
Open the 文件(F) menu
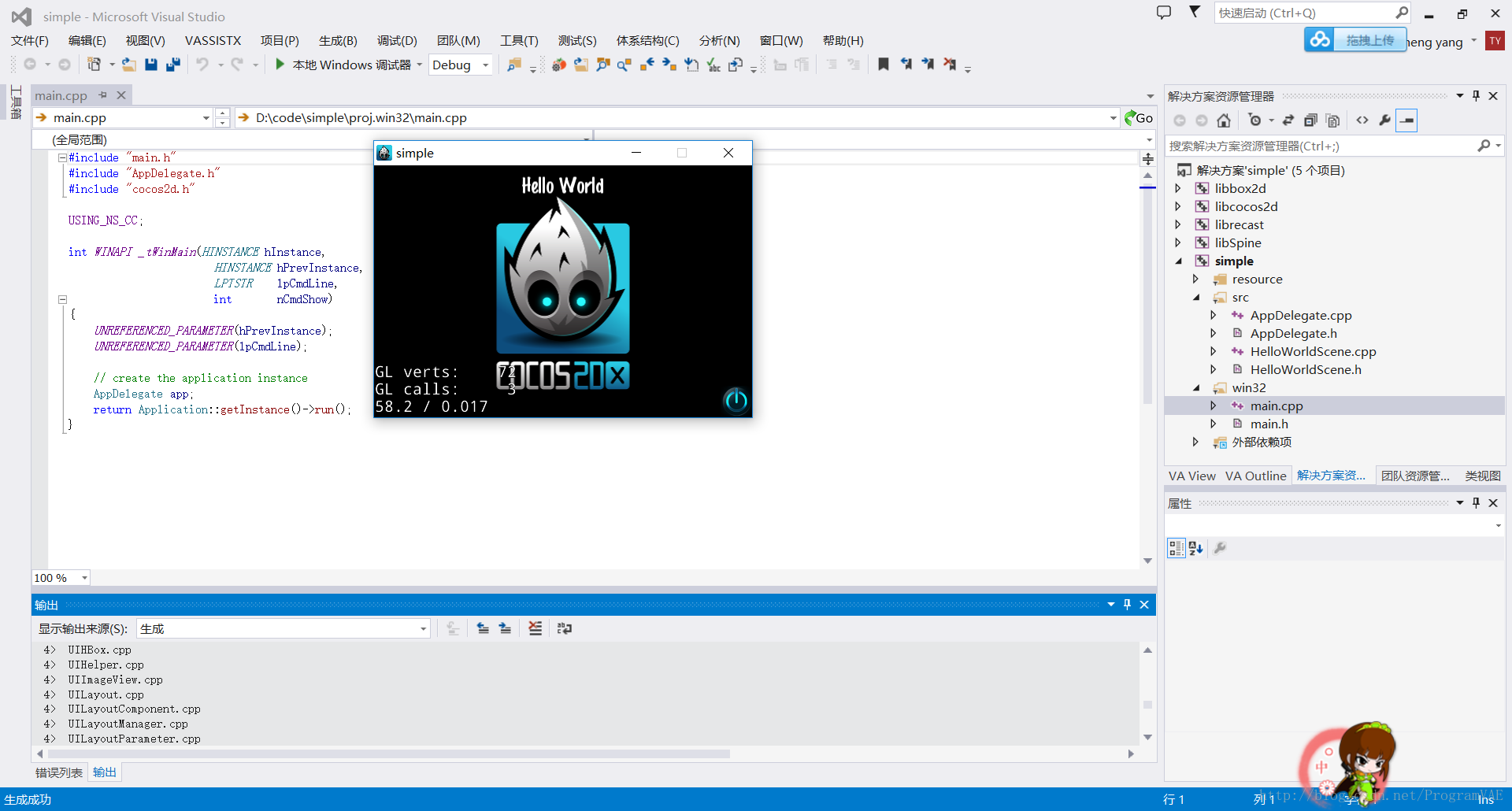(30, 41)
